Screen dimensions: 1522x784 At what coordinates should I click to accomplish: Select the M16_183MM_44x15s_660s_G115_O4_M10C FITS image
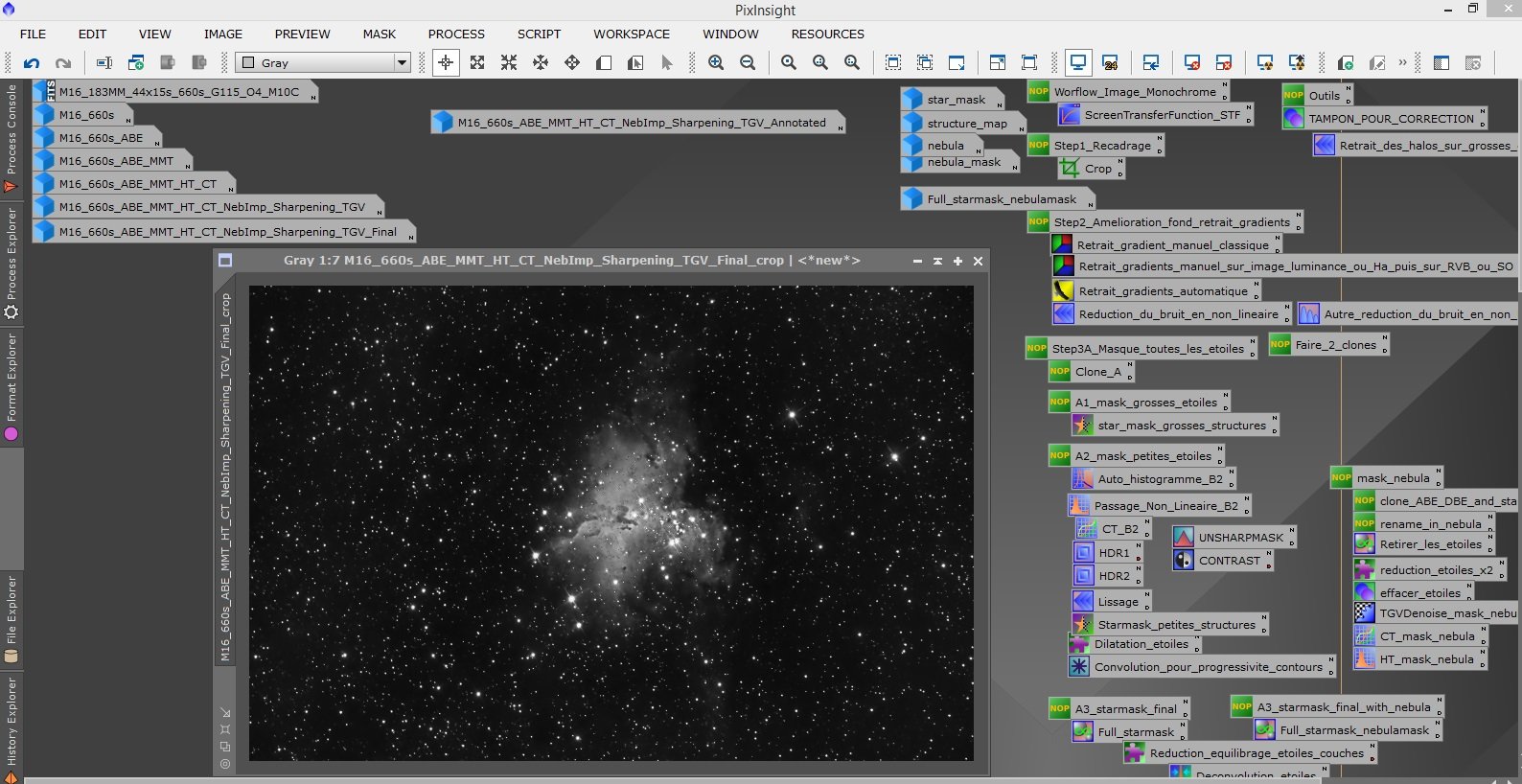(174, 92)
